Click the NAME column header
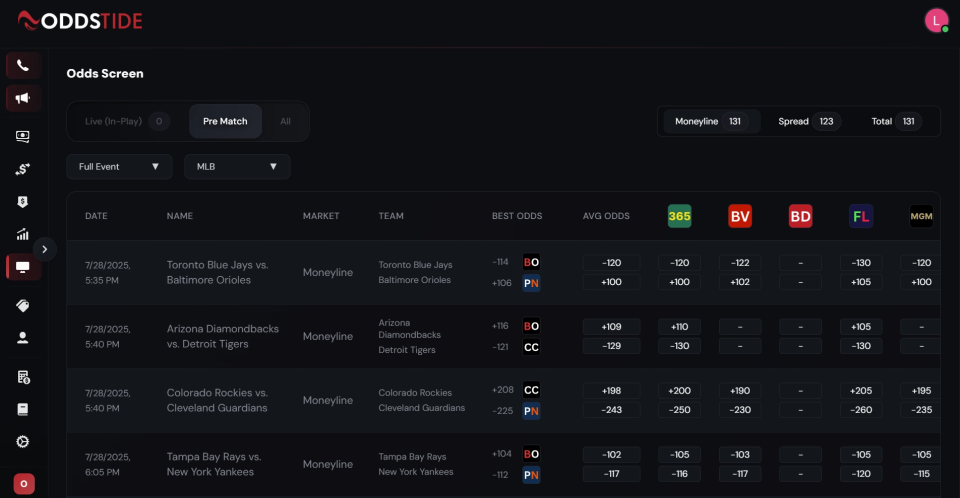The height and width of the screenshot is (498, 960). tap(179, 216)
